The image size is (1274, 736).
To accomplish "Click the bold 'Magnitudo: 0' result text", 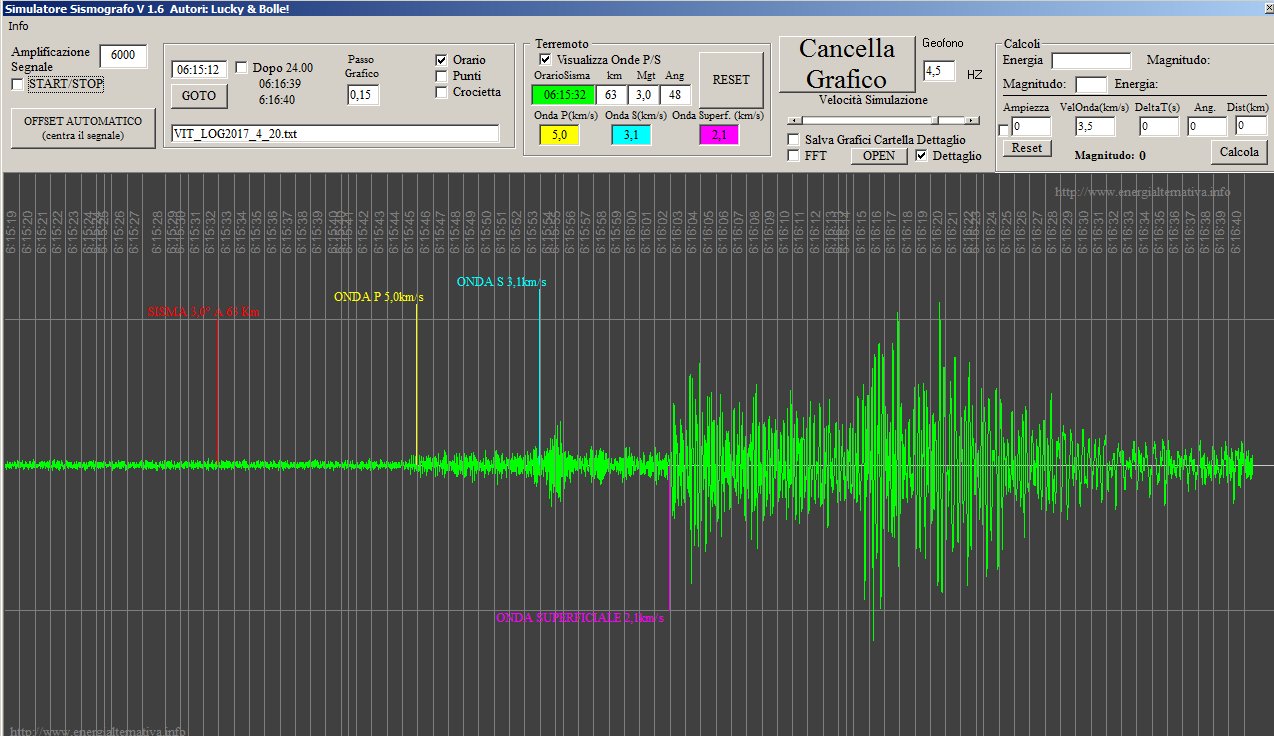I will tap(1110, 156).
